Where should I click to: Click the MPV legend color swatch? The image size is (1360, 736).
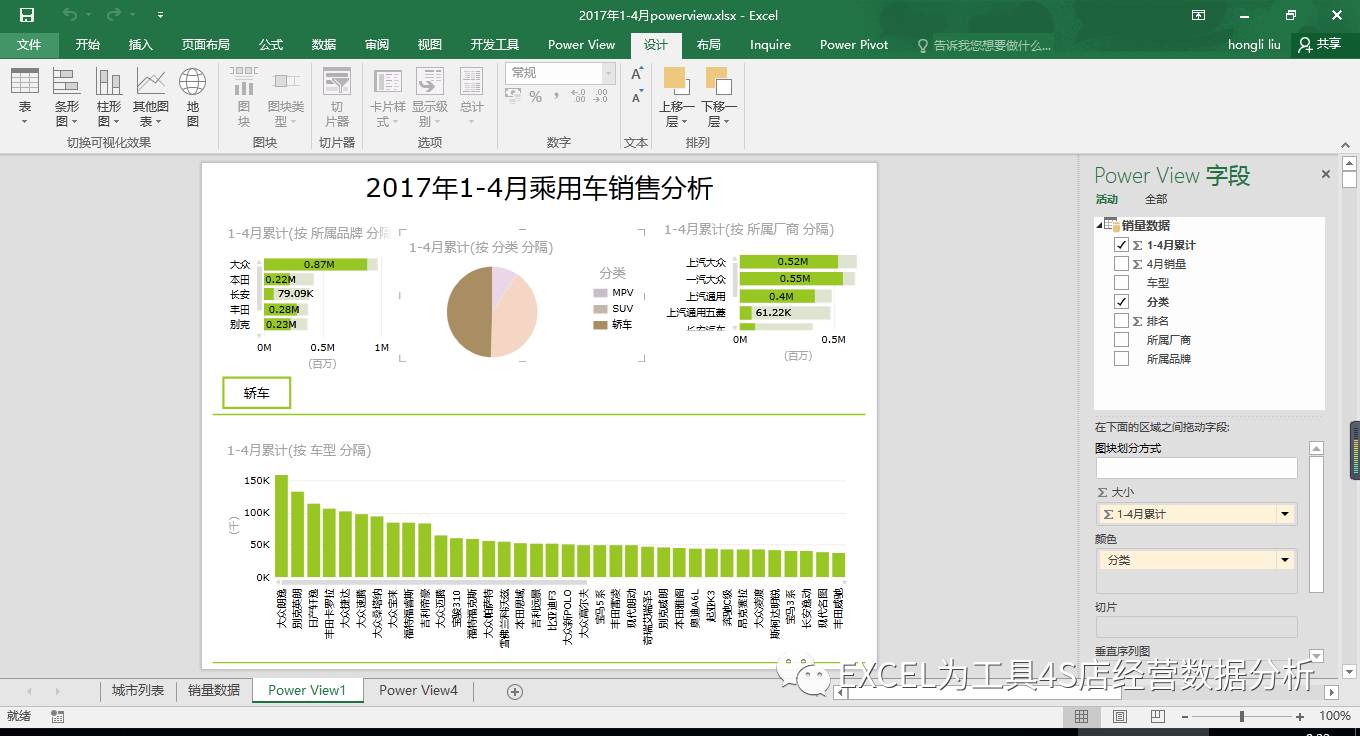click(x=600, y=293)
